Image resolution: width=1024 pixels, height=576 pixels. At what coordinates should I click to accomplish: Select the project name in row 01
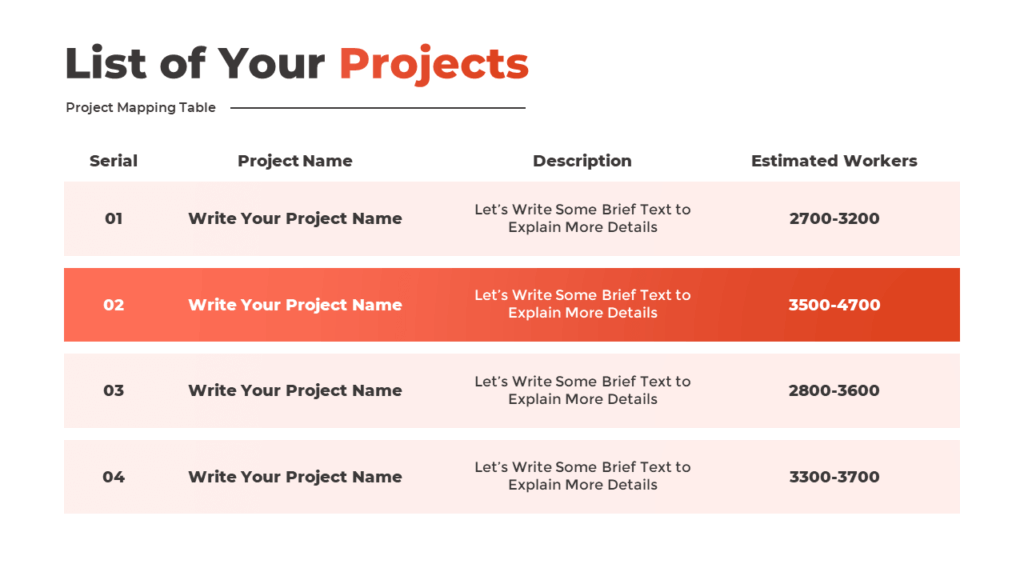pyautogui.click(x=295, y=218)
